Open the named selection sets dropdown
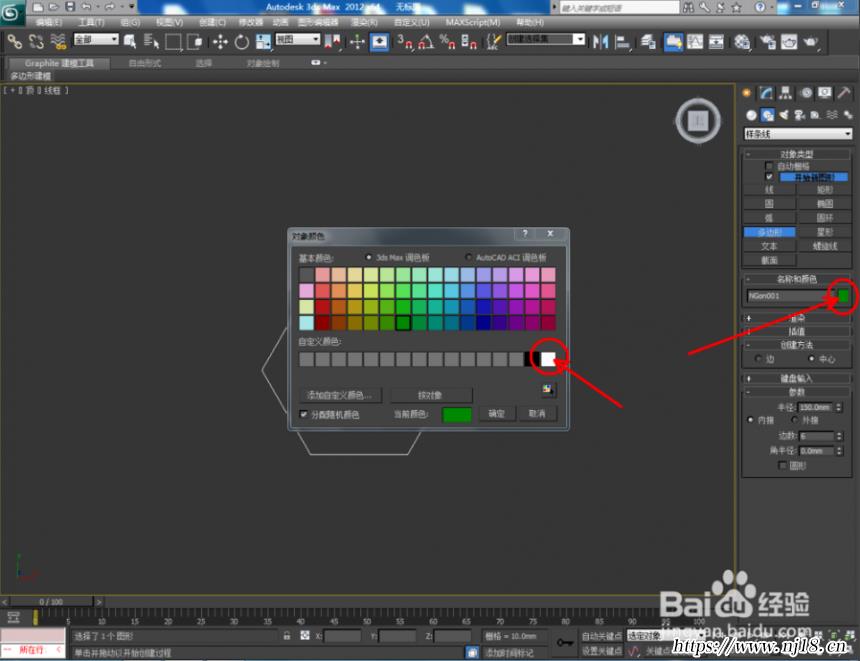860x661 pixels. [546, 39]
